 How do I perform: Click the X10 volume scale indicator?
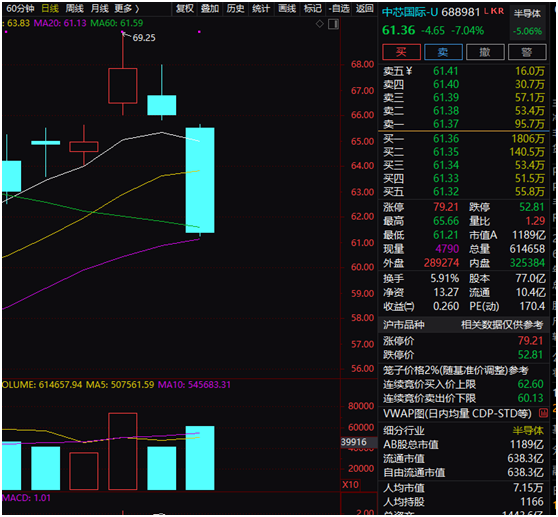coord(350,485)
